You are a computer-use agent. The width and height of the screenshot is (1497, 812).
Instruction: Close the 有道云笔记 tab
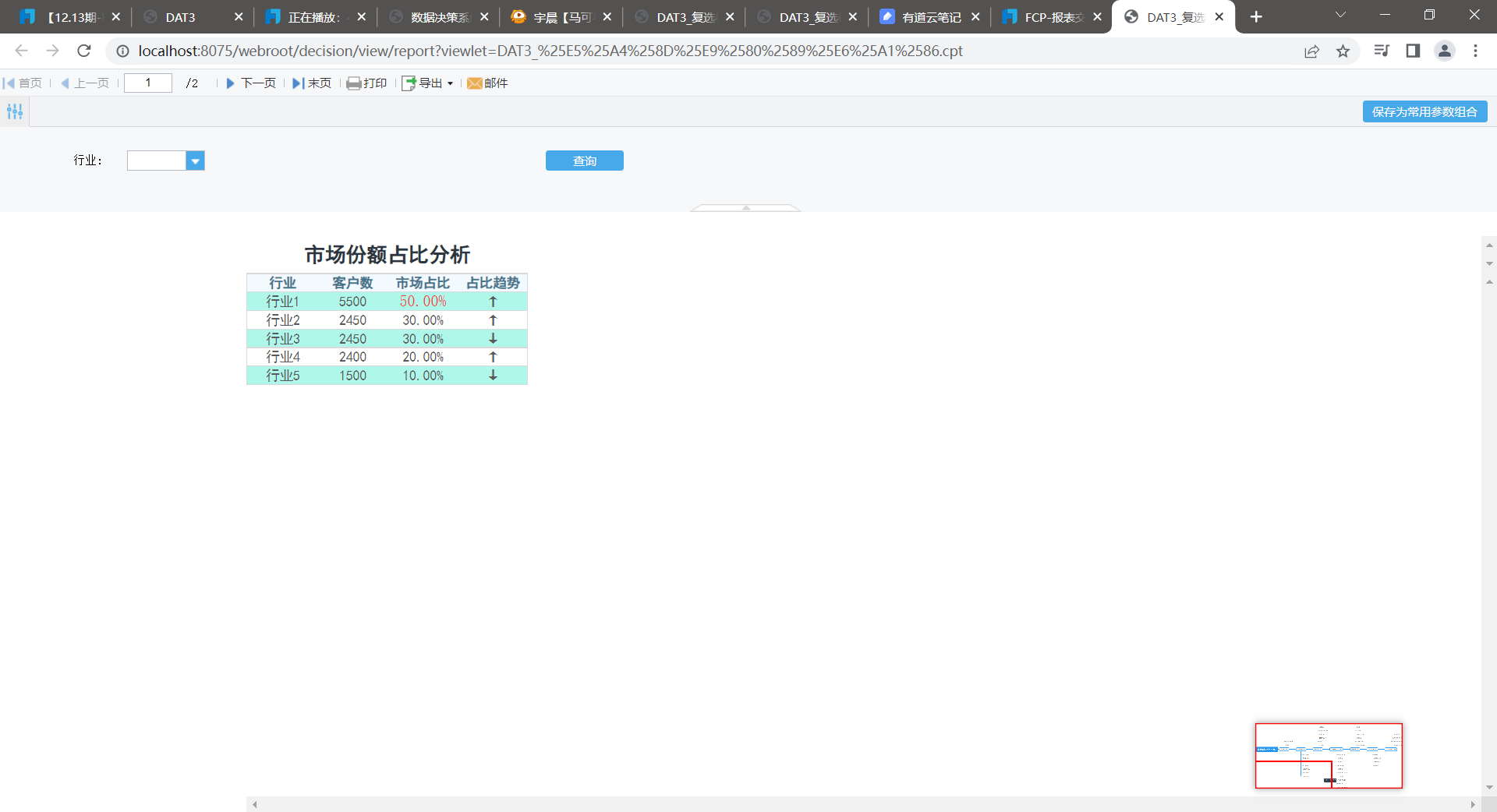[975, 17]
